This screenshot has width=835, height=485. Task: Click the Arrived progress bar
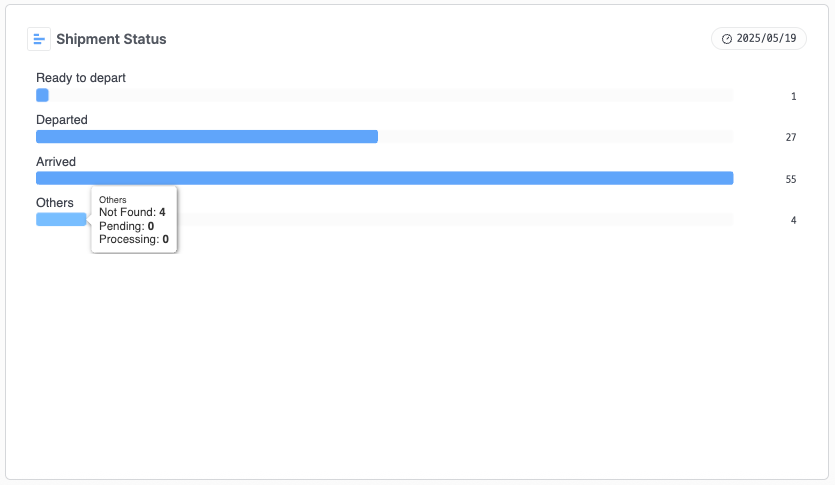384,178
